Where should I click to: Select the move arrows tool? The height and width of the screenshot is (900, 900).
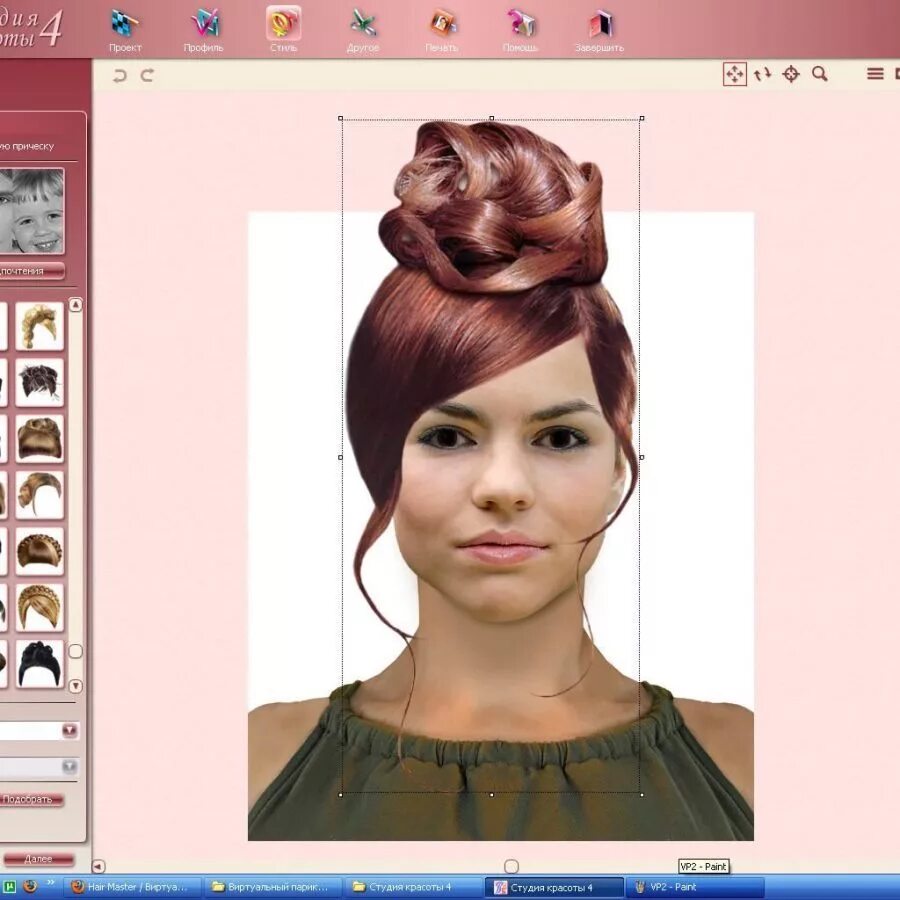[735, 74]
